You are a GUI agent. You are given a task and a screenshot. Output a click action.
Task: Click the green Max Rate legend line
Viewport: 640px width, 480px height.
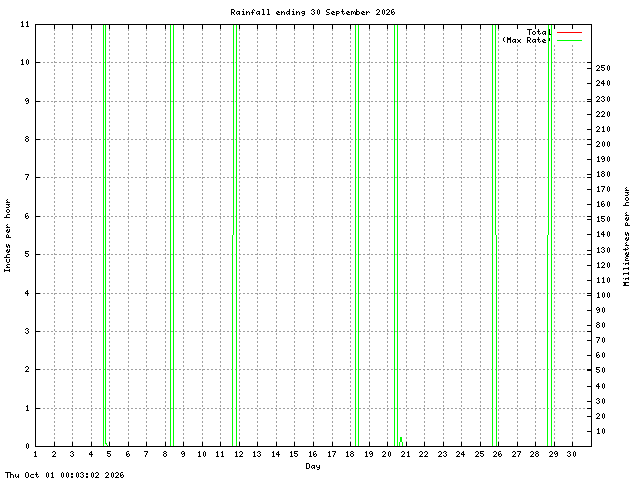click(x=569, y=40)
